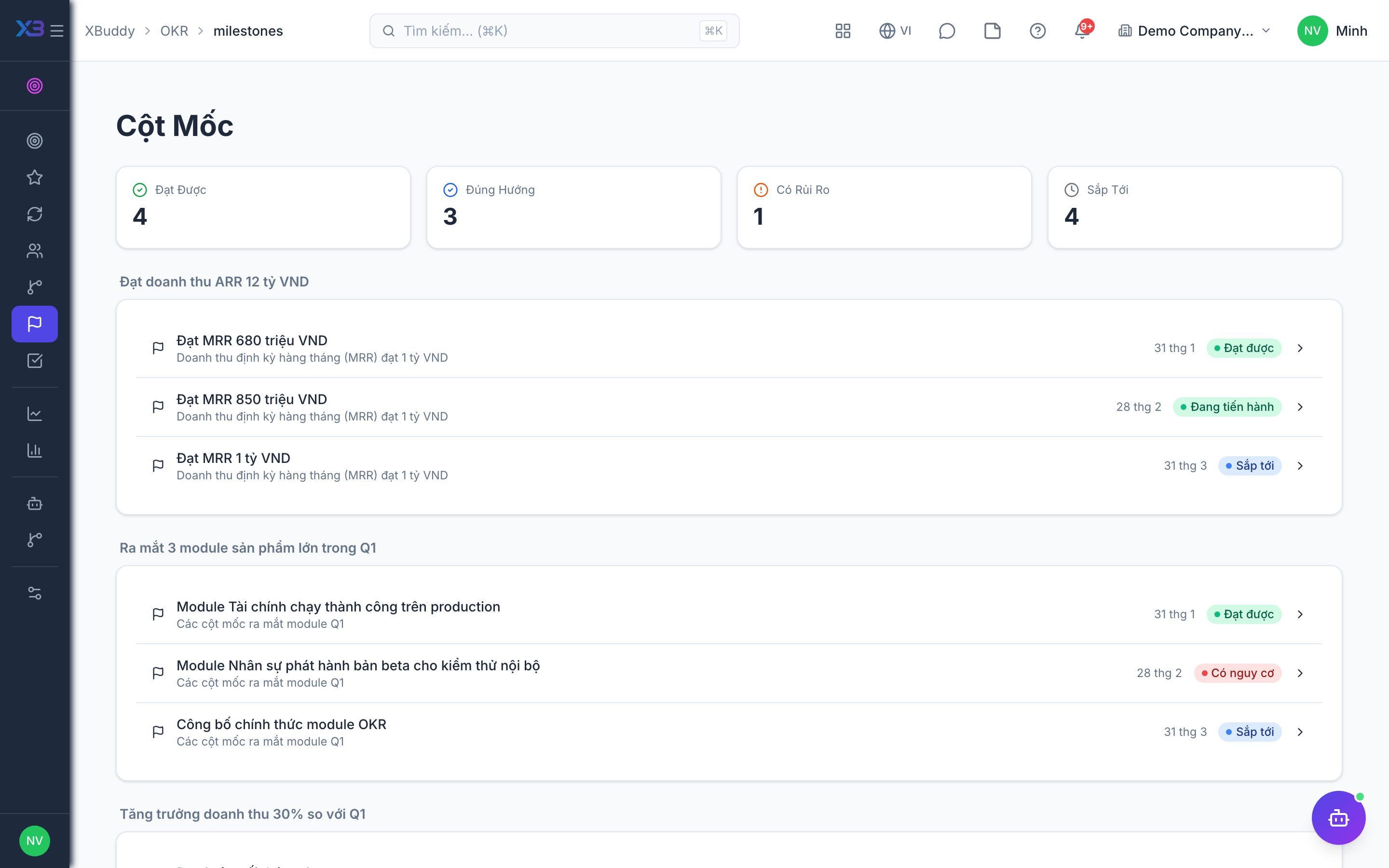The image size is (1389, 868).
Task: Select the Có Rủi Ro summary card
Action: tap(885, 207)
